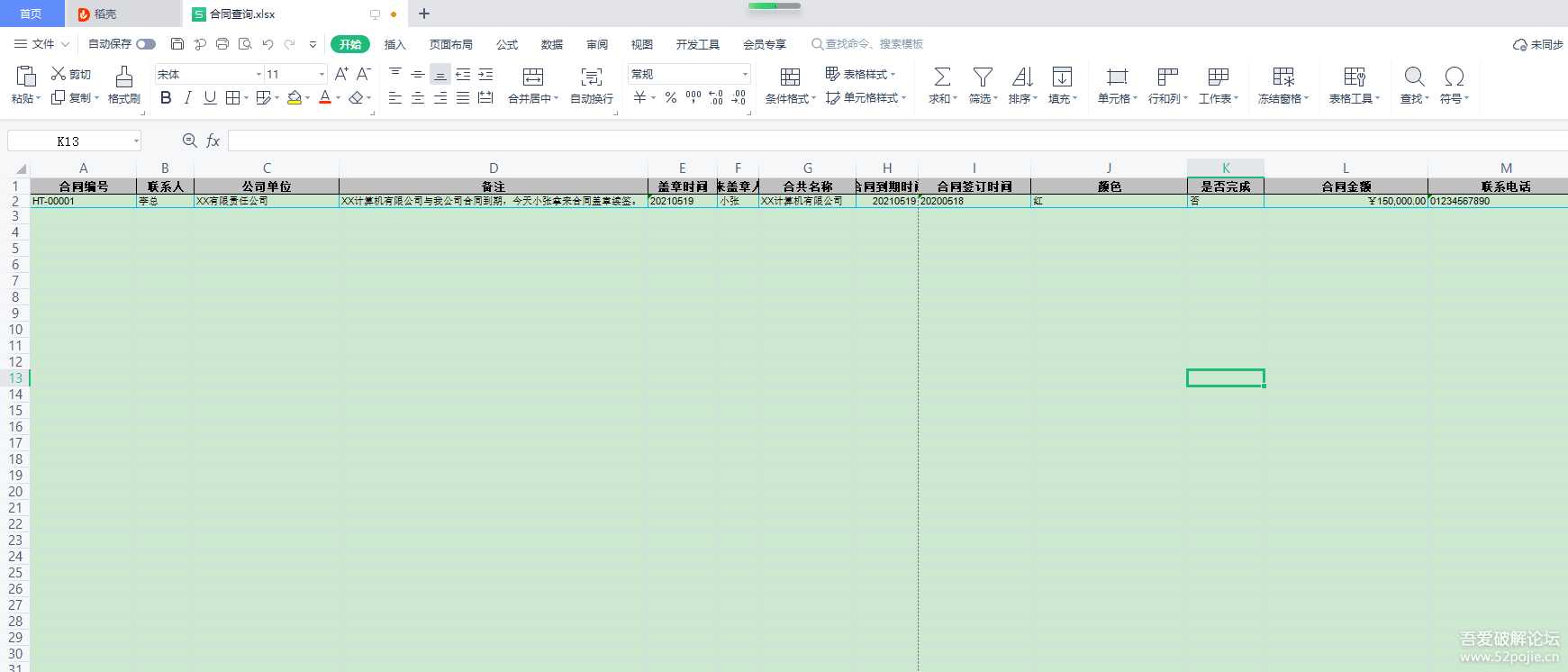Click the Format Painter (格式刷) icon
This screenshot has width=1568, height=672.
click(x=124, y=77)
